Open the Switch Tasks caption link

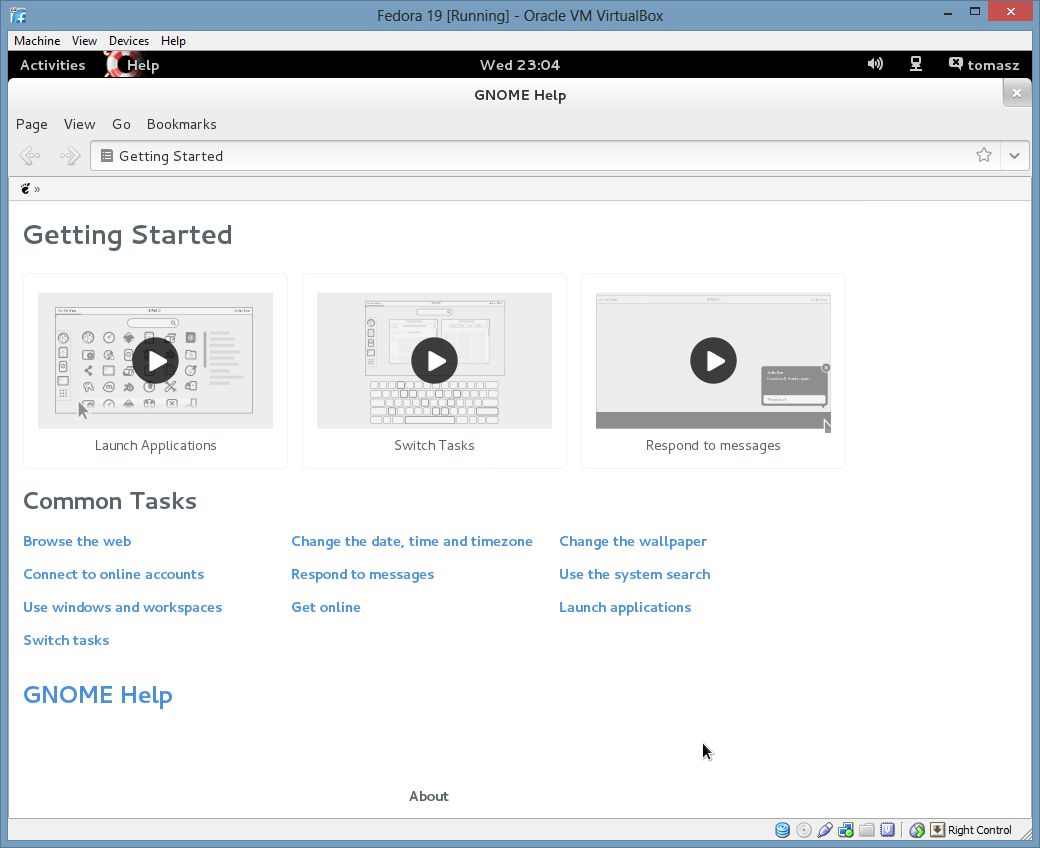pos(434,446)
